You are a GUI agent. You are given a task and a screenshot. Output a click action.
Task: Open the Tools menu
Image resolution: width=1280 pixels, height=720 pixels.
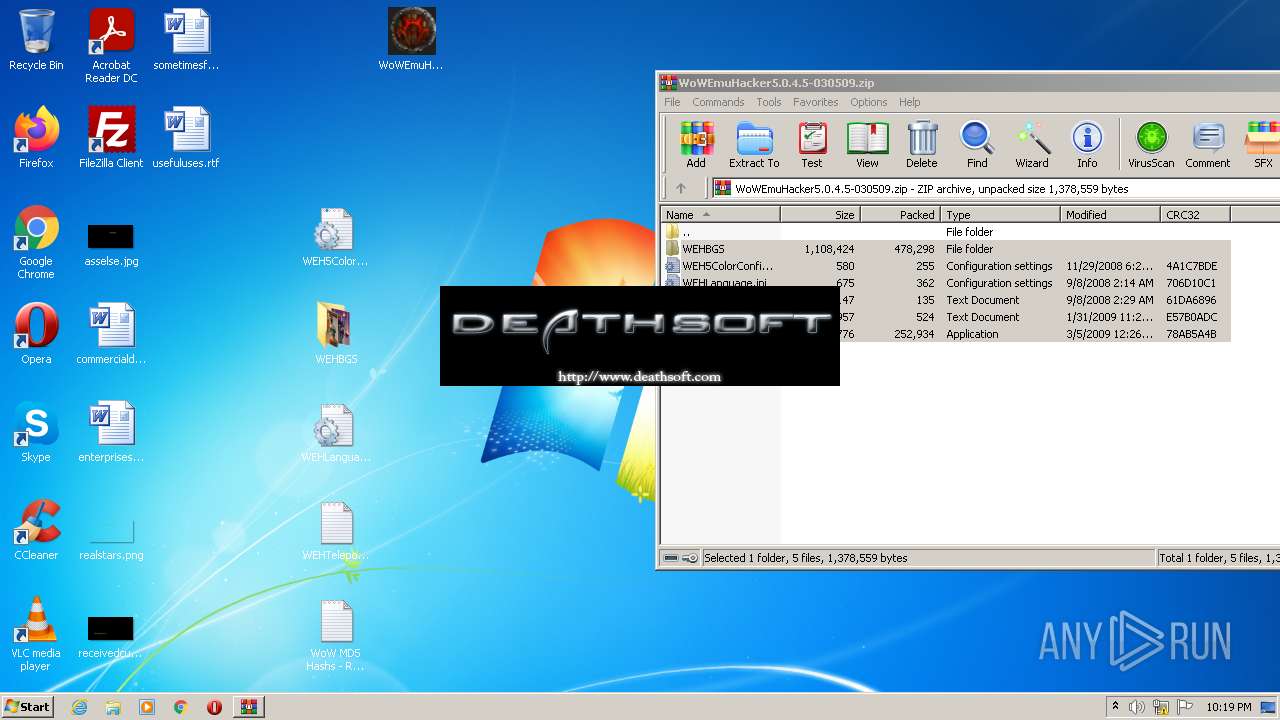coord(769,102)
